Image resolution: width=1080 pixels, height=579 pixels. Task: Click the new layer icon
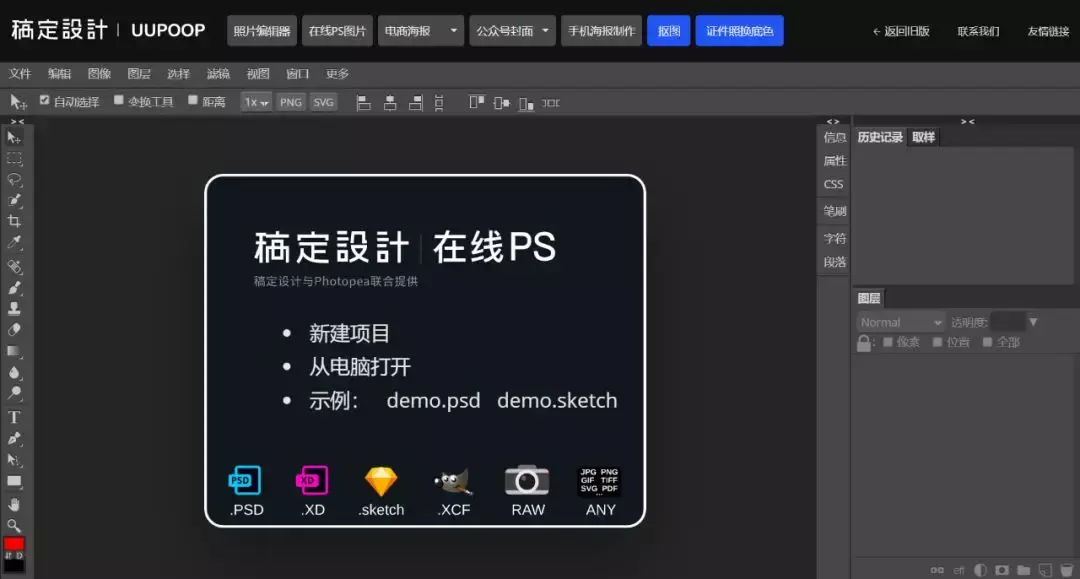click(x=1045, y=570)
